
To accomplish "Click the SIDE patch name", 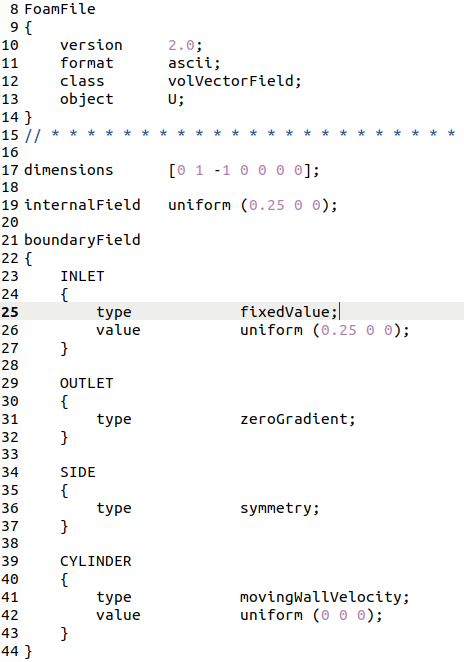I will click(78, 472).
